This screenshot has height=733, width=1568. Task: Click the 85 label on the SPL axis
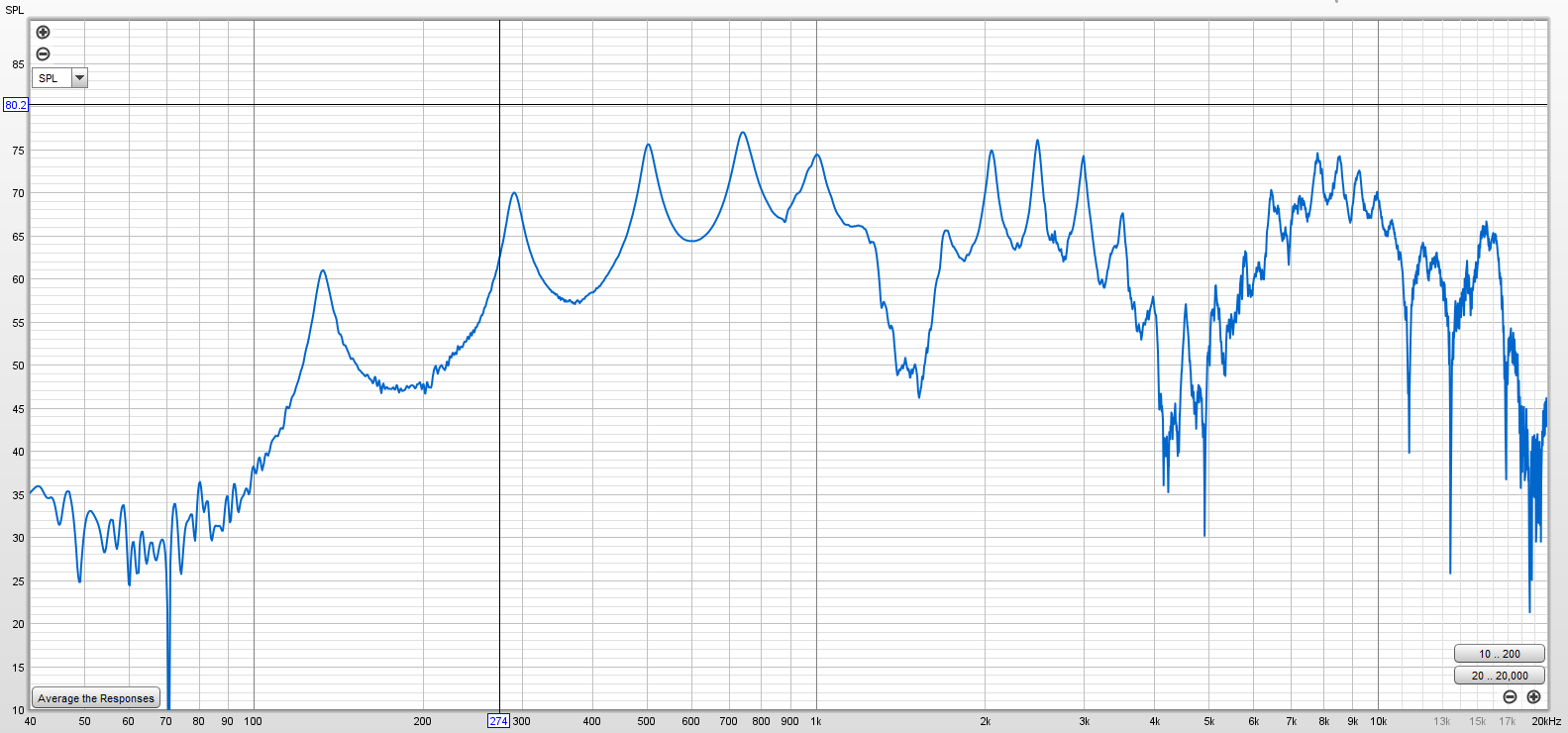[18, 64]
